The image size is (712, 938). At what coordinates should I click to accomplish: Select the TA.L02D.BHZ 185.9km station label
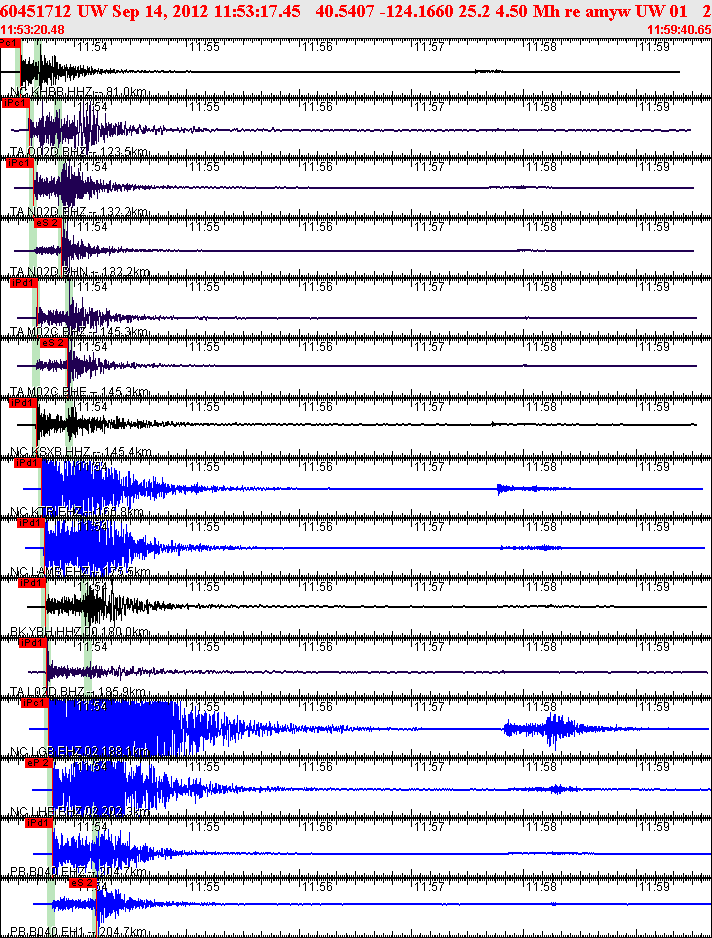78,692
